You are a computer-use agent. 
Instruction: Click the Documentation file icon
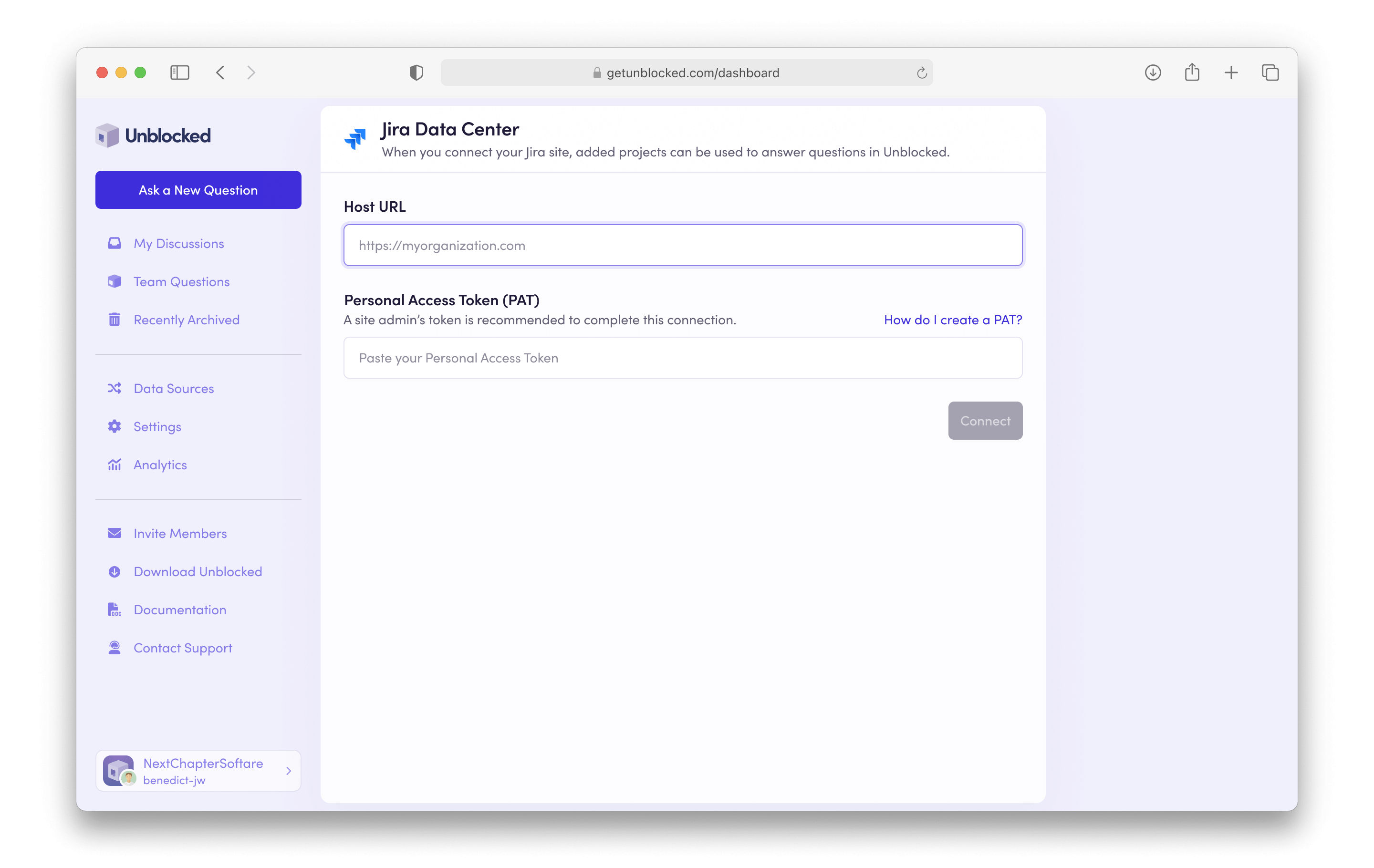[x=114, y=610]
